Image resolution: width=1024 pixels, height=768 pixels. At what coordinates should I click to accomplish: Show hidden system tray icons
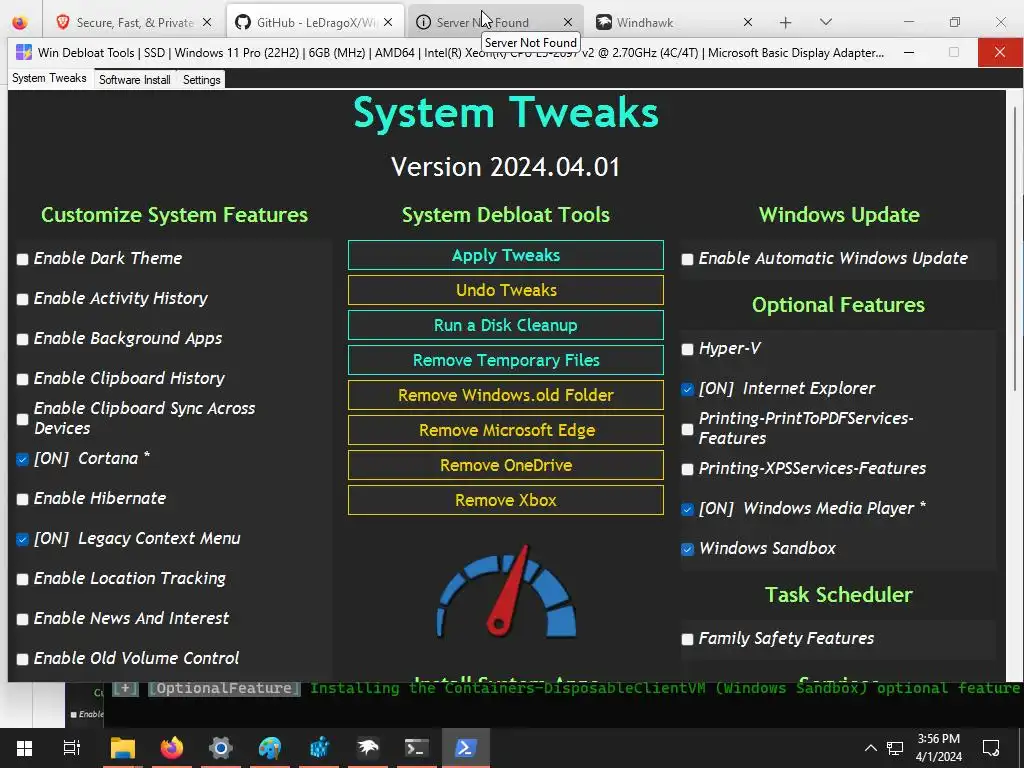(x=871, y=748)
